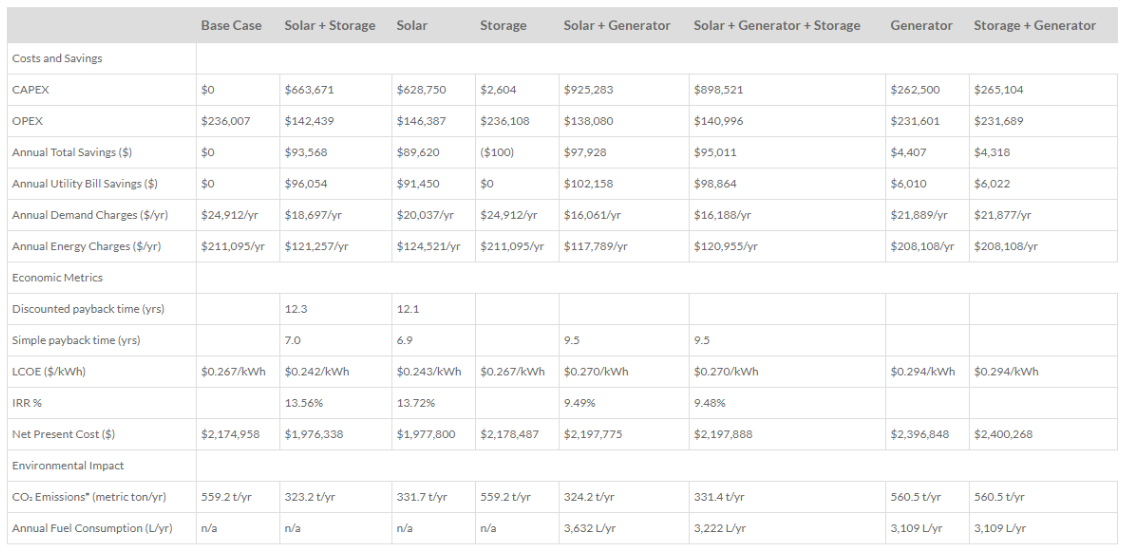Click Annual Utility Bill Savings ($) label

pos(85,184)
